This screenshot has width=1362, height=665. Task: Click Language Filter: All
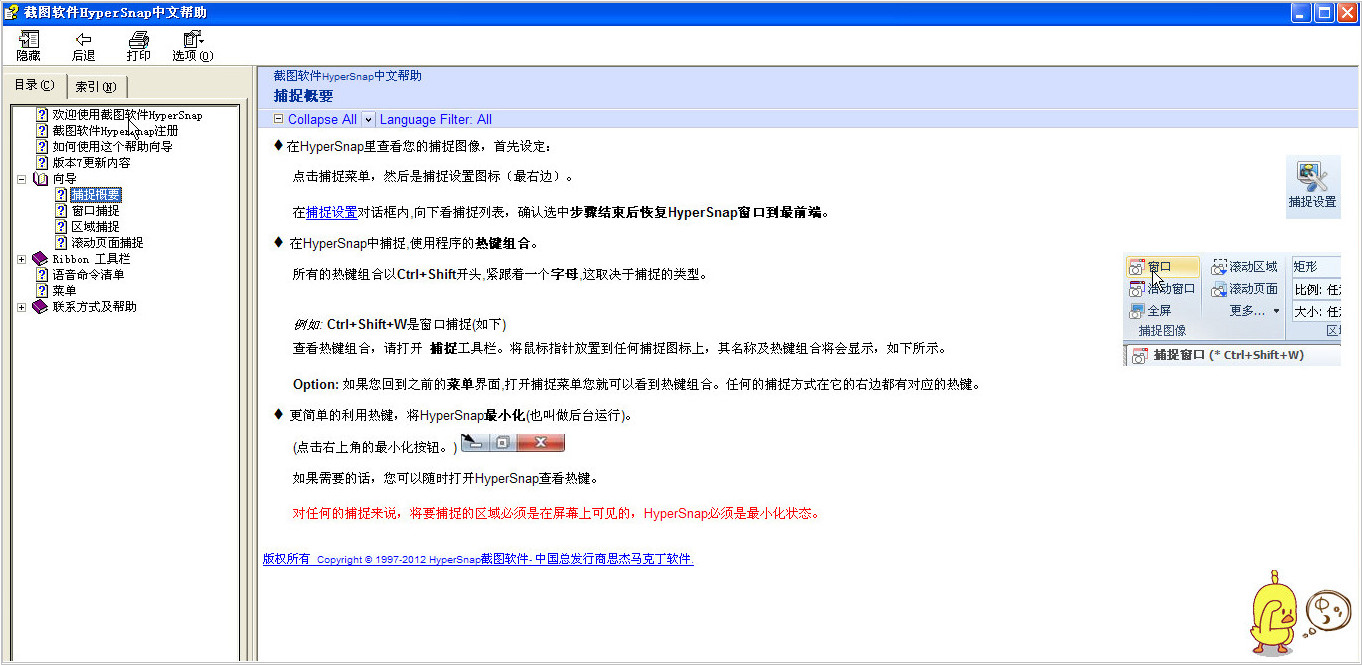436,119
